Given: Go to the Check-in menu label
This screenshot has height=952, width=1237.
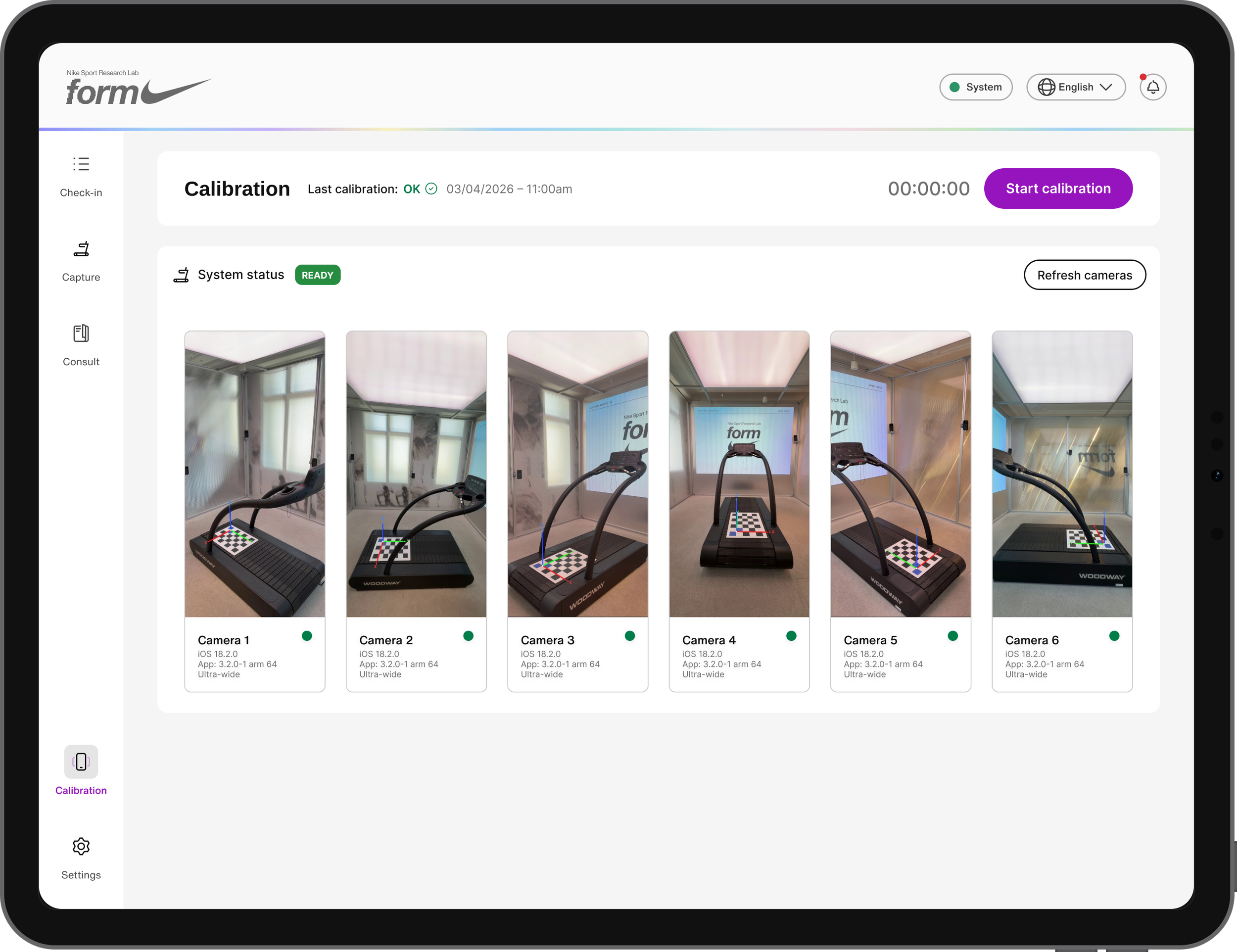Looking at the screenshot, I should tap(81, 193).
